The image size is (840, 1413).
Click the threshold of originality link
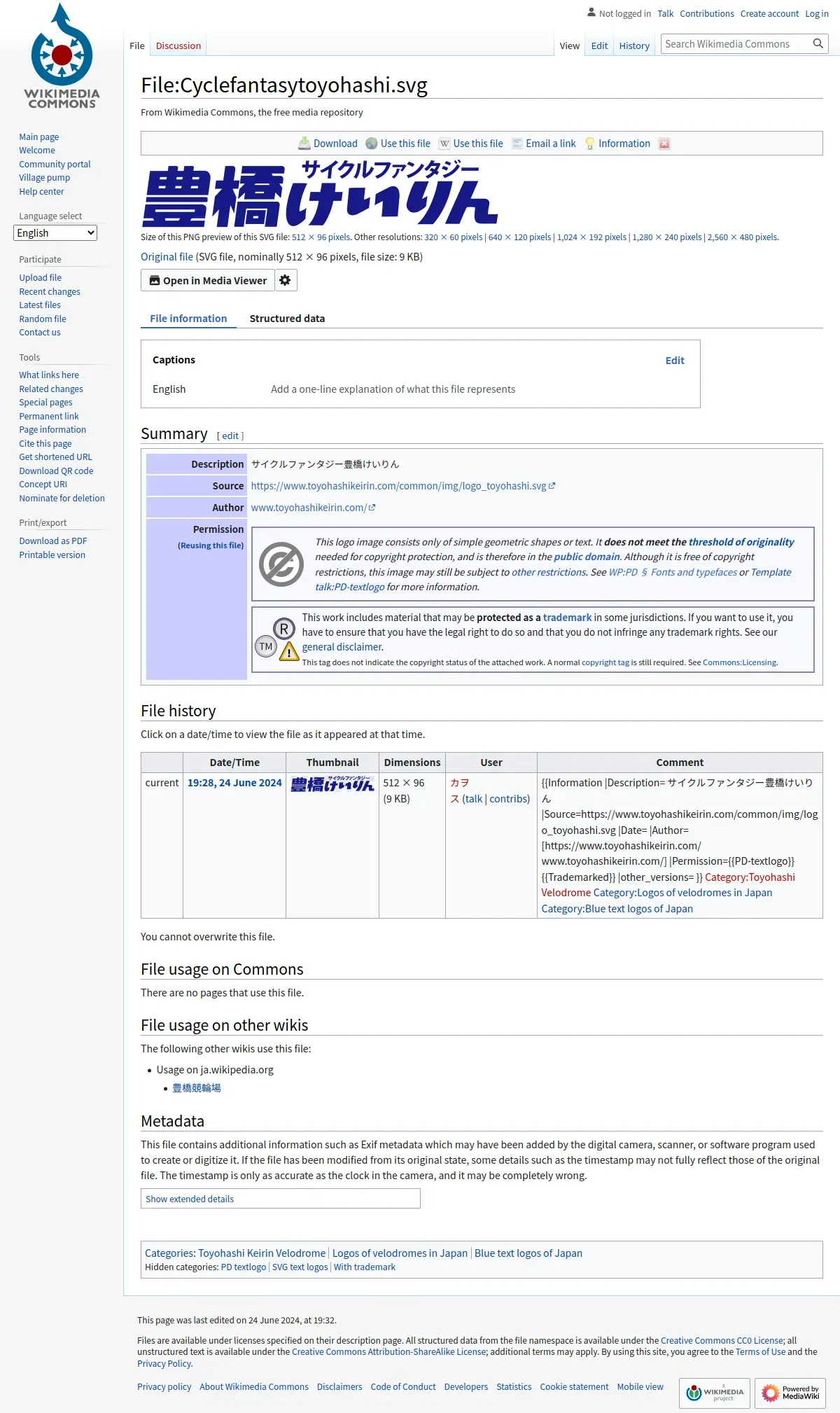[x=741, y=542]
